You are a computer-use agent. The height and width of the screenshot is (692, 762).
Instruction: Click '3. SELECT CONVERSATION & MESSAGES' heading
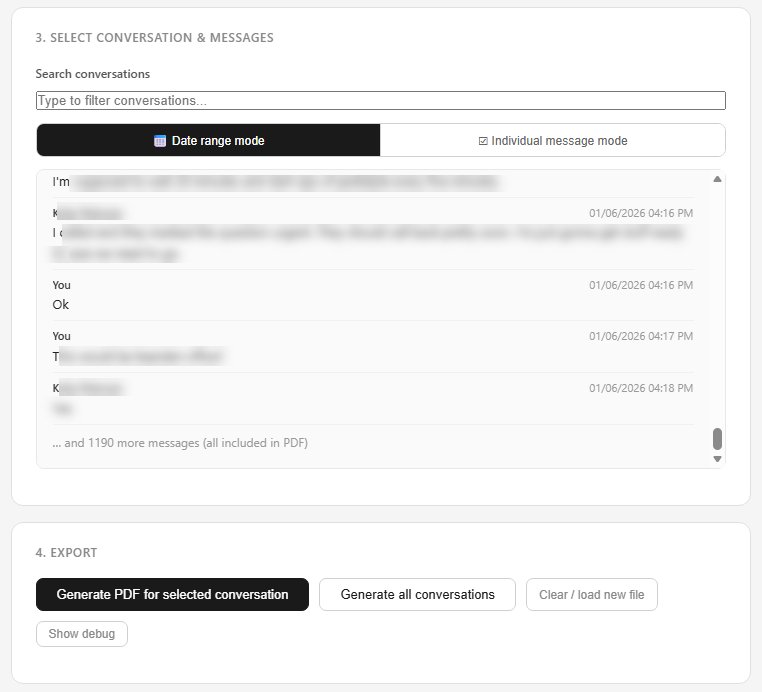click(155, 37)
